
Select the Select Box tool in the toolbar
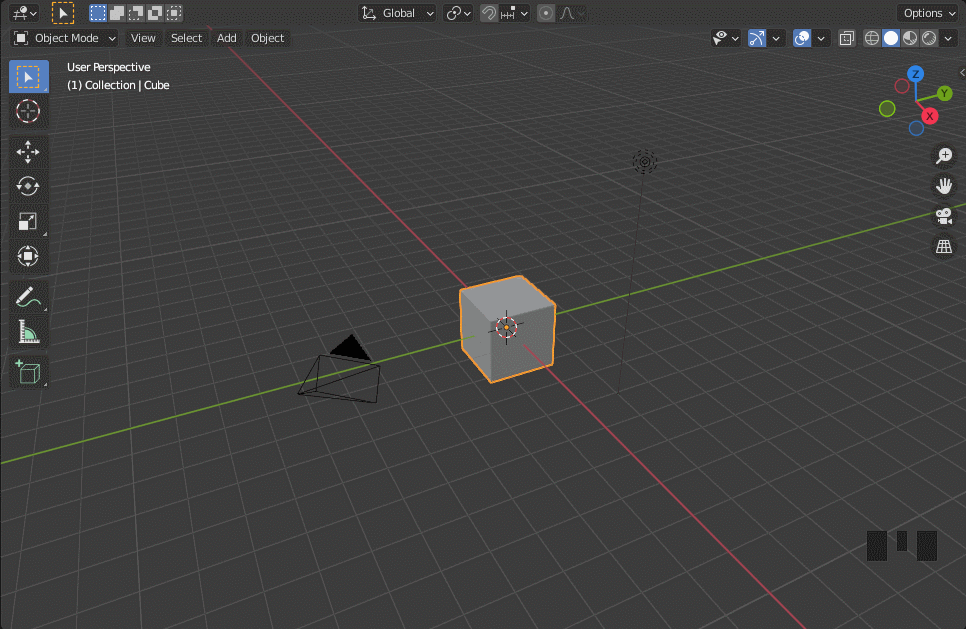[x=28, y=76]
